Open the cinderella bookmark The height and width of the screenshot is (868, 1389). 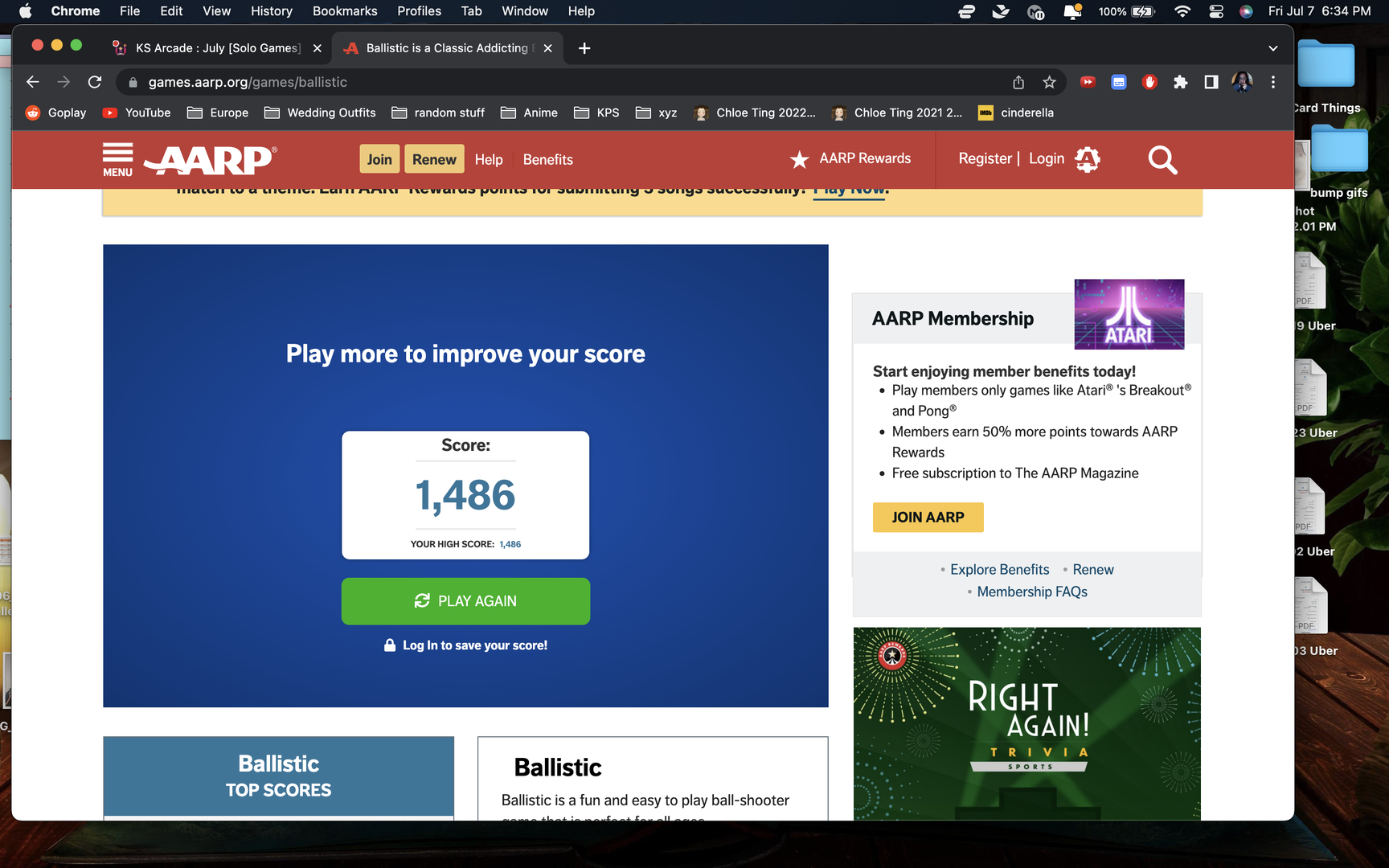click(1016, 113)
